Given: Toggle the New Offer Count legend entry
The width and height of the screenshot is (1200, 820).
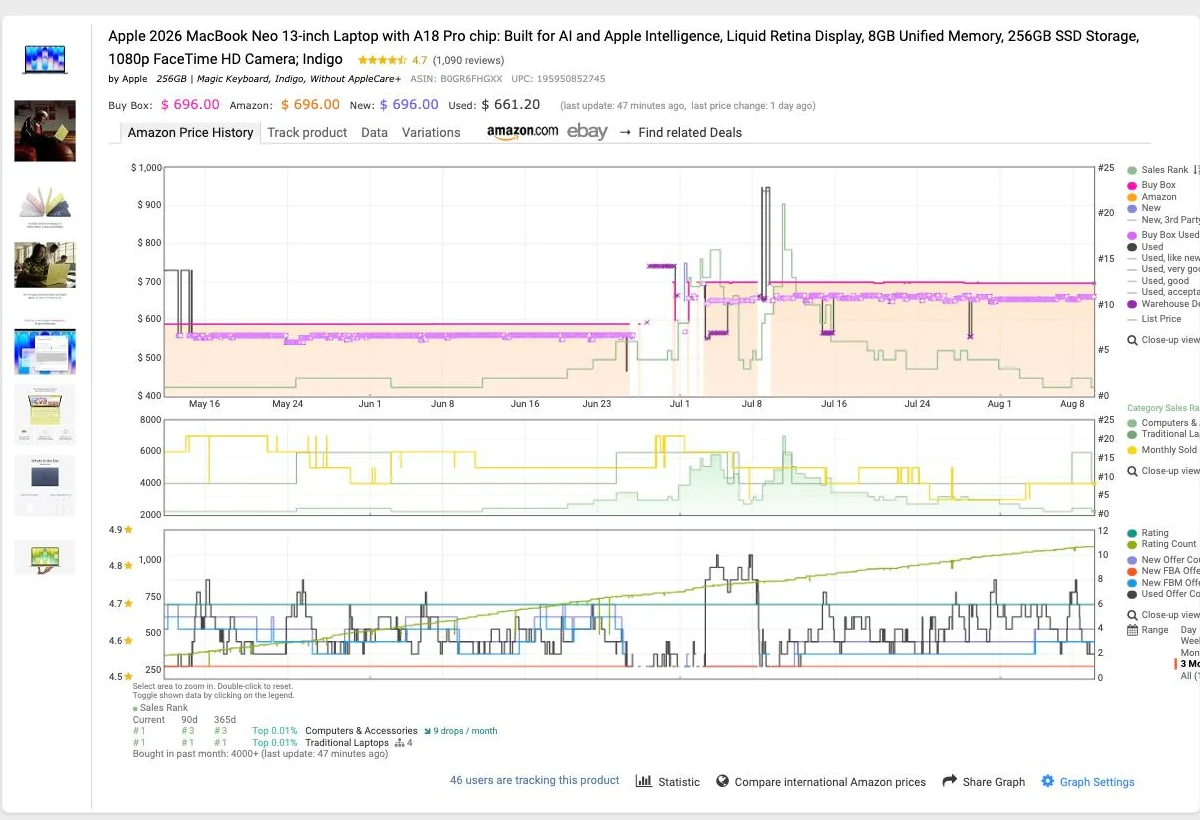Looking at the screenshot, I should (x=1163, y=560).
